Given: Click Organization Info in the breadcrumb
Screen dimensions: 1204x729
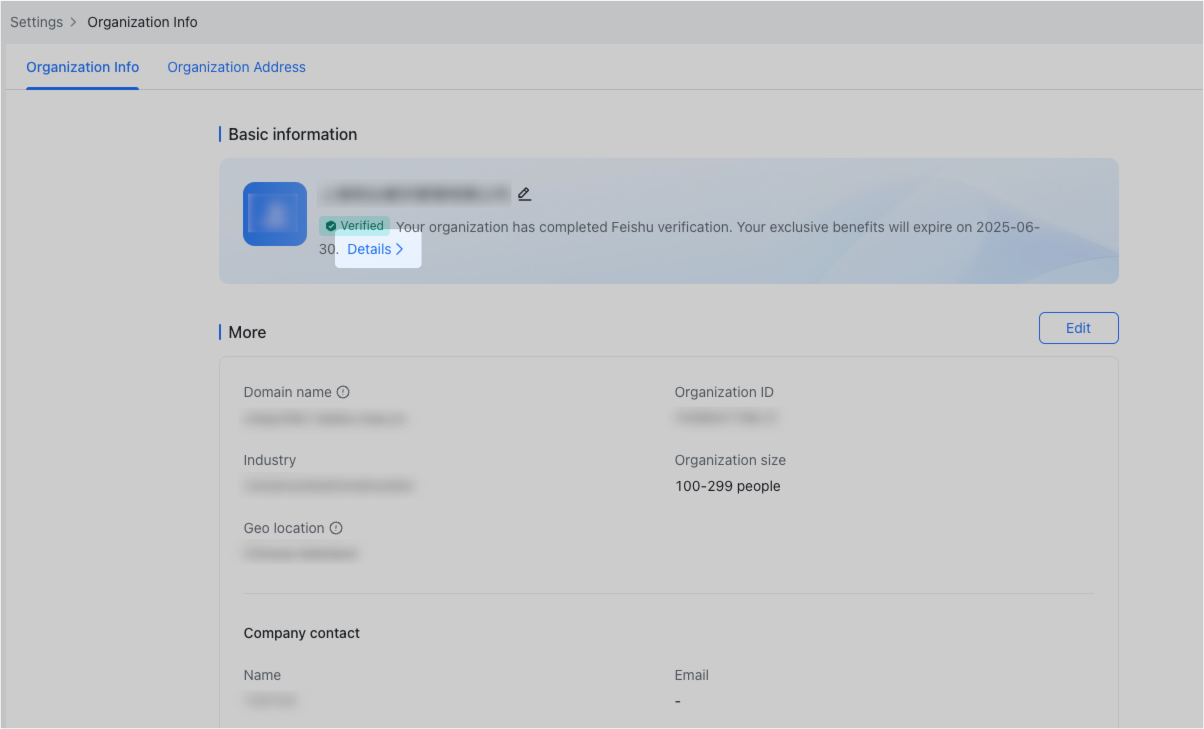Looking at the screenshot, I should coord(142,21).
